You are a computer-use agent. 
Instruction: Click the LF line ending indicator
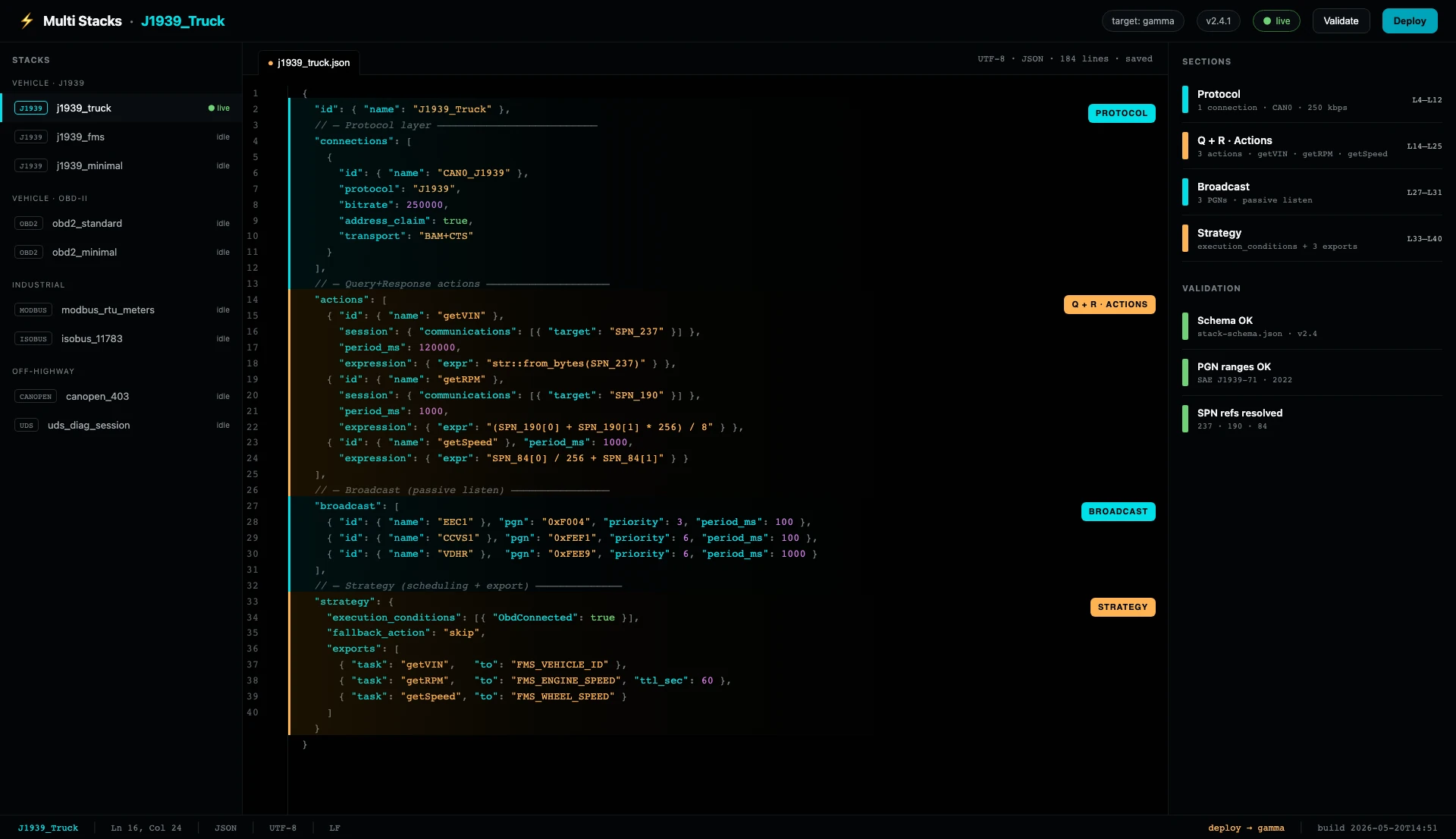coord(334,828)
